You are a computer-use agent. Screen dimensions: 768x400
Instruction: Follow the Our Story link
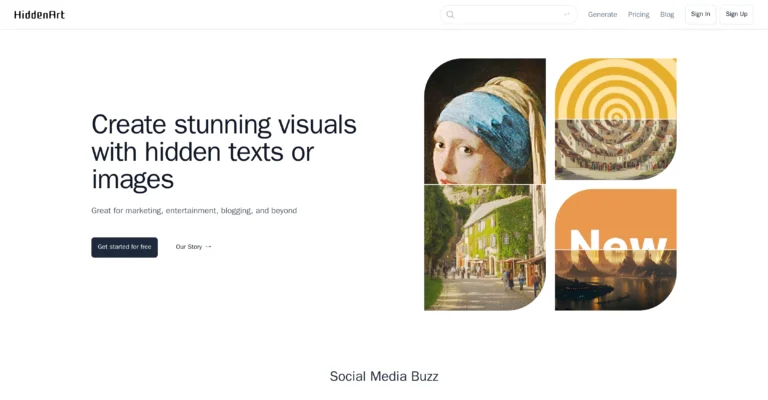point(189,247)
